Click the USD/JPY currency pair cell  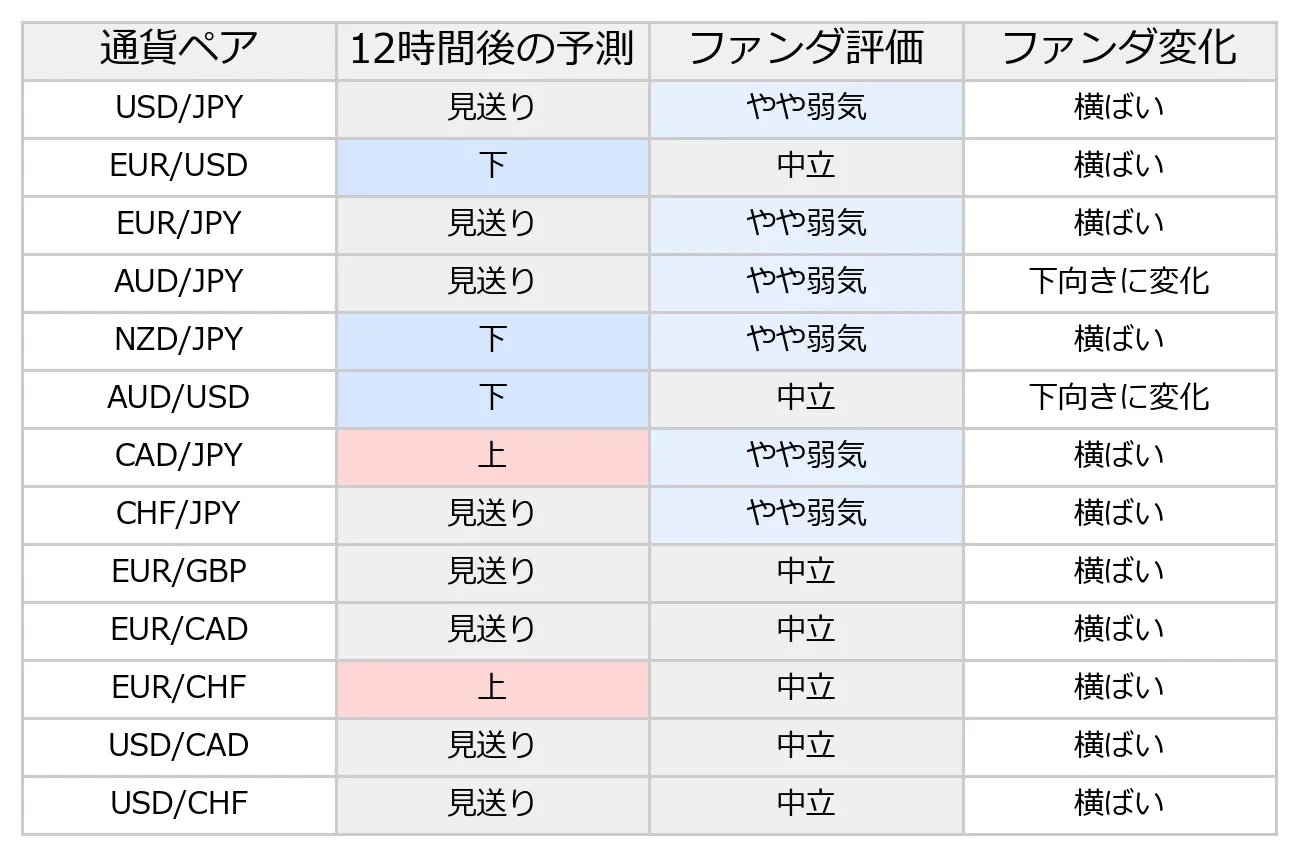(179, 108)
